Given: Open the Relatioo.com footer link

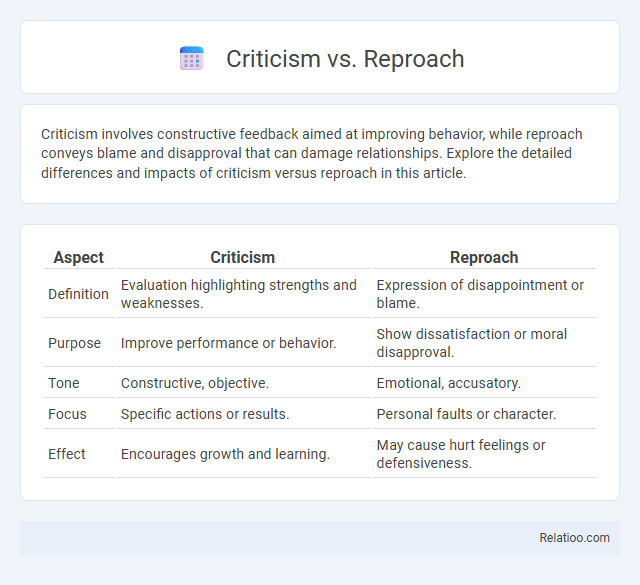Looking at the screenshot, I should (574, 538).
